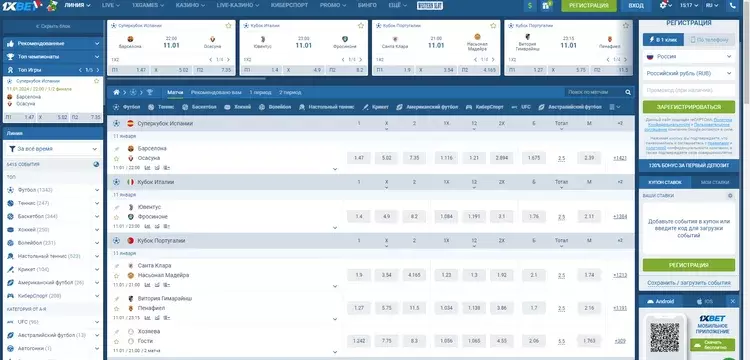Favorite Витория Гимарайнш–Пенафиел row star
This screenshot has height=360, width=750.
pos(116,308)
